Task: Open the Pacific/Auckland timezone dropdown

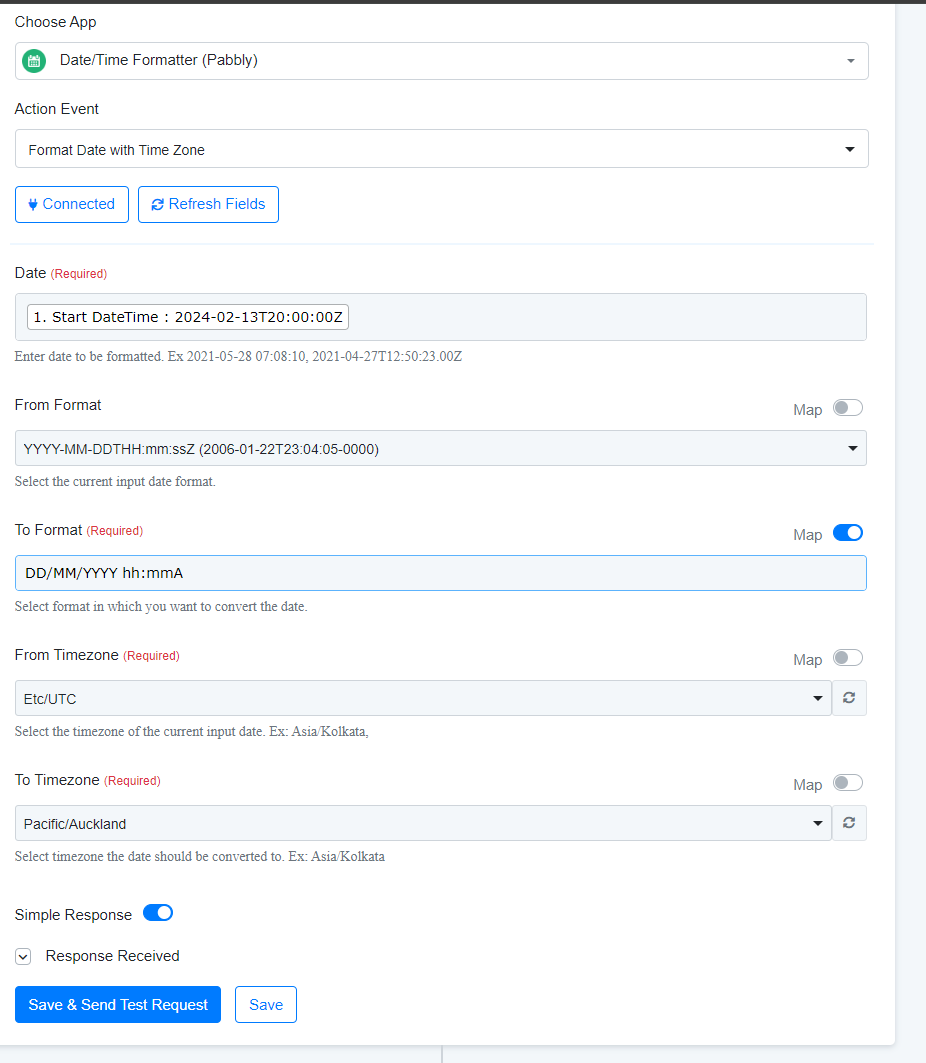Action: pos(423,823)
